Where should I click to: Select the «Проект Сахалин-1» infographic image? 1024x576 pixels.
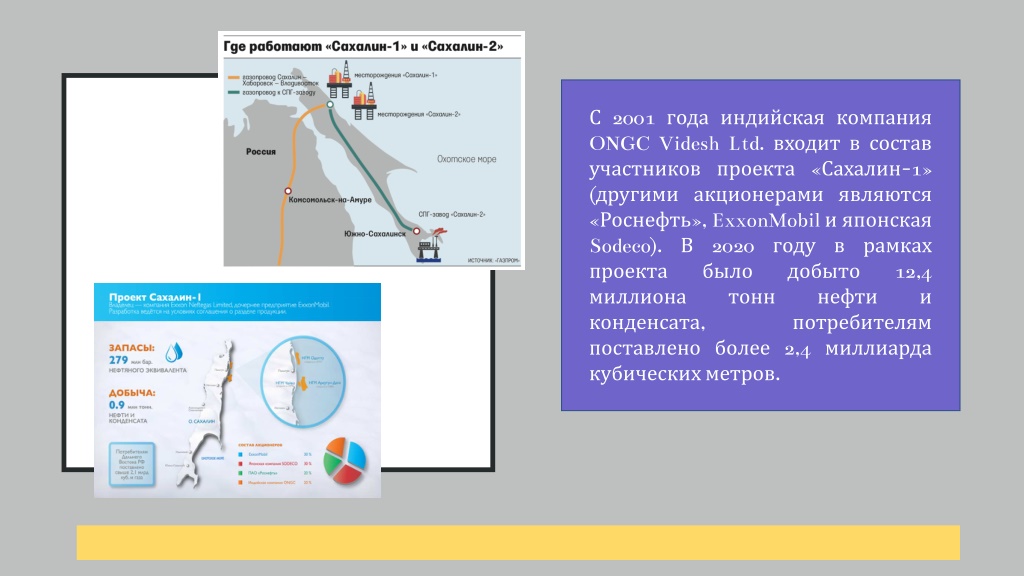[x=238, y=391]
